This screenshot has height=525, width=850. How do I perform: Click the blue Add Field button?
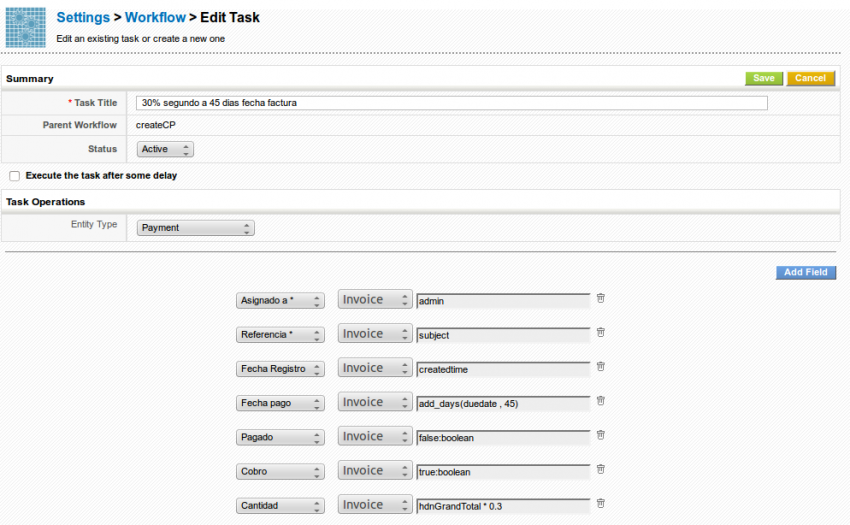(x=805, y=272)
